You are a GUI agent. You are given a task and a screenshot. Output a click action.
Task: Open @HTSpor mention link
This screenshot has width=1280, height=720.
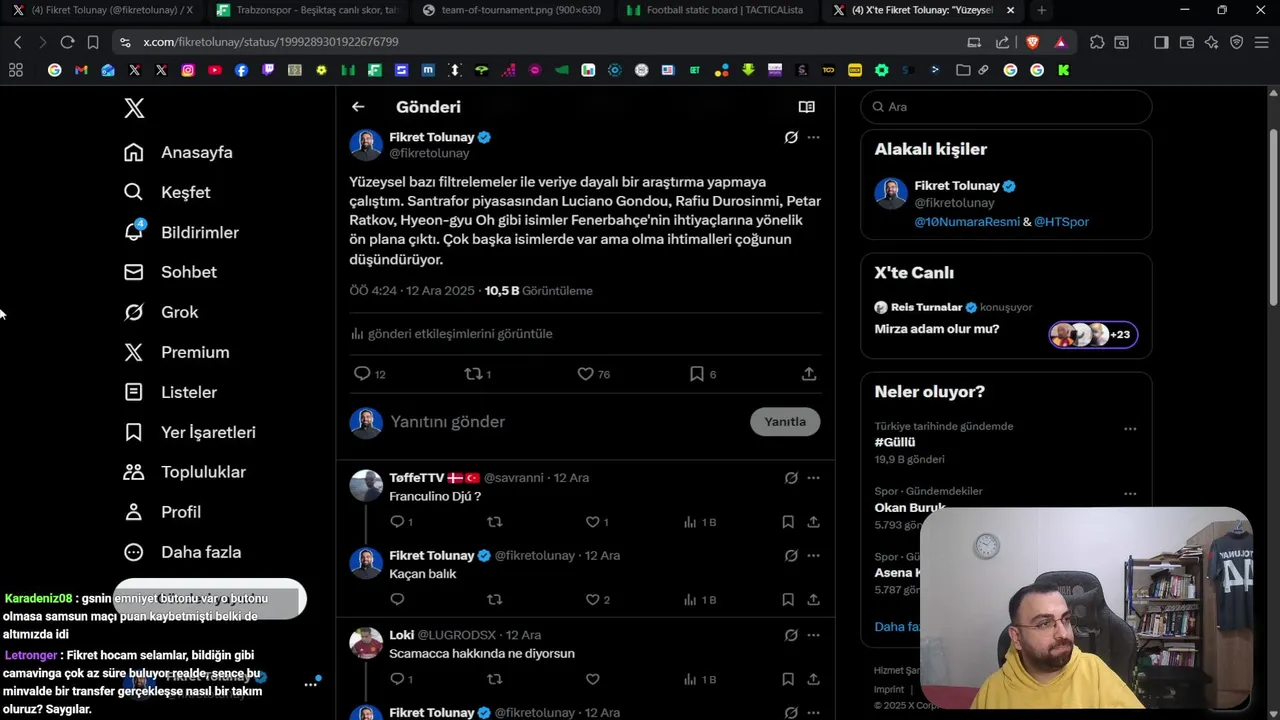(x=1061, y=222)
